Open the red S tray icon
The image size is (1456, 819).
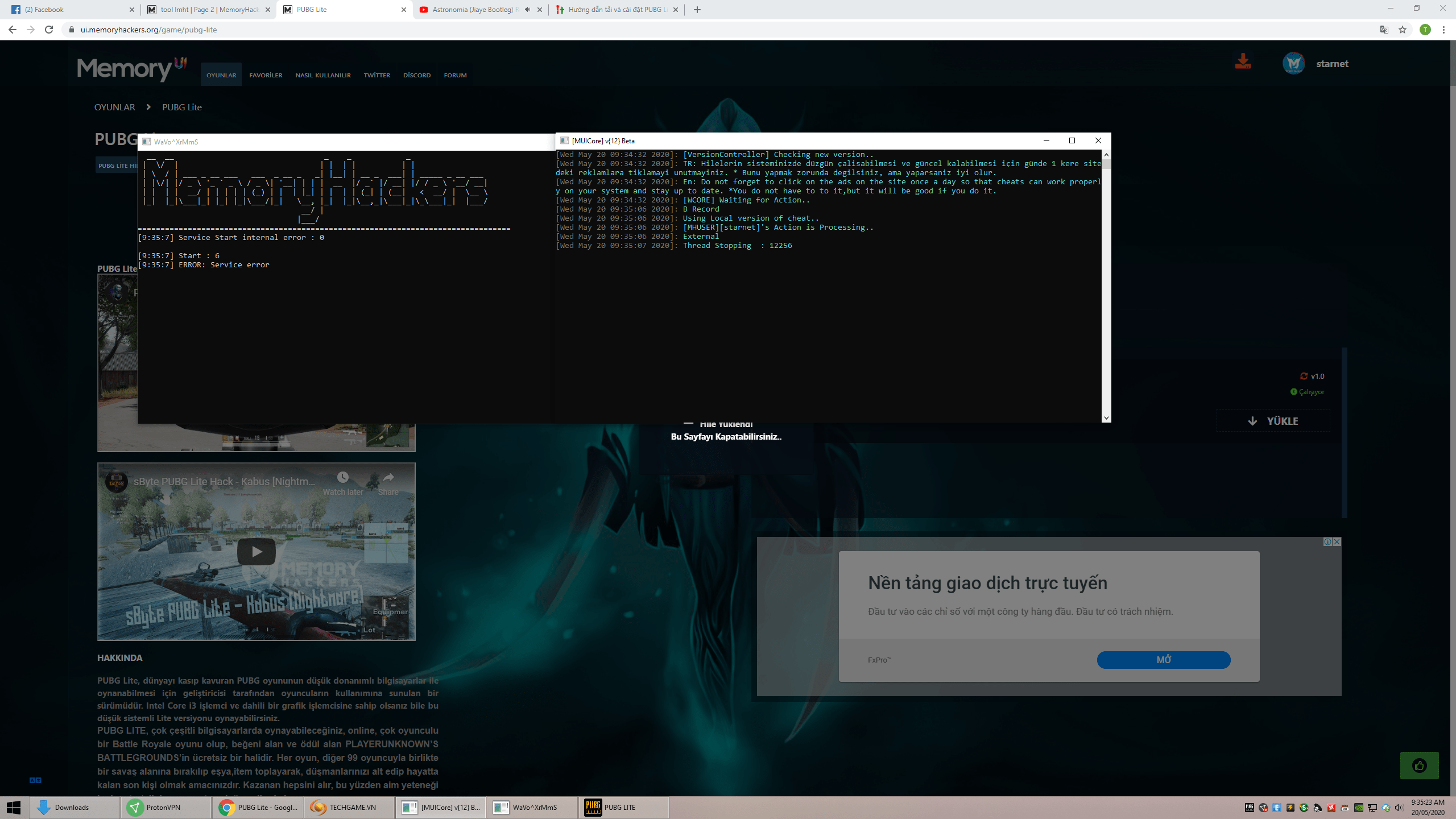click(1331, 808)
